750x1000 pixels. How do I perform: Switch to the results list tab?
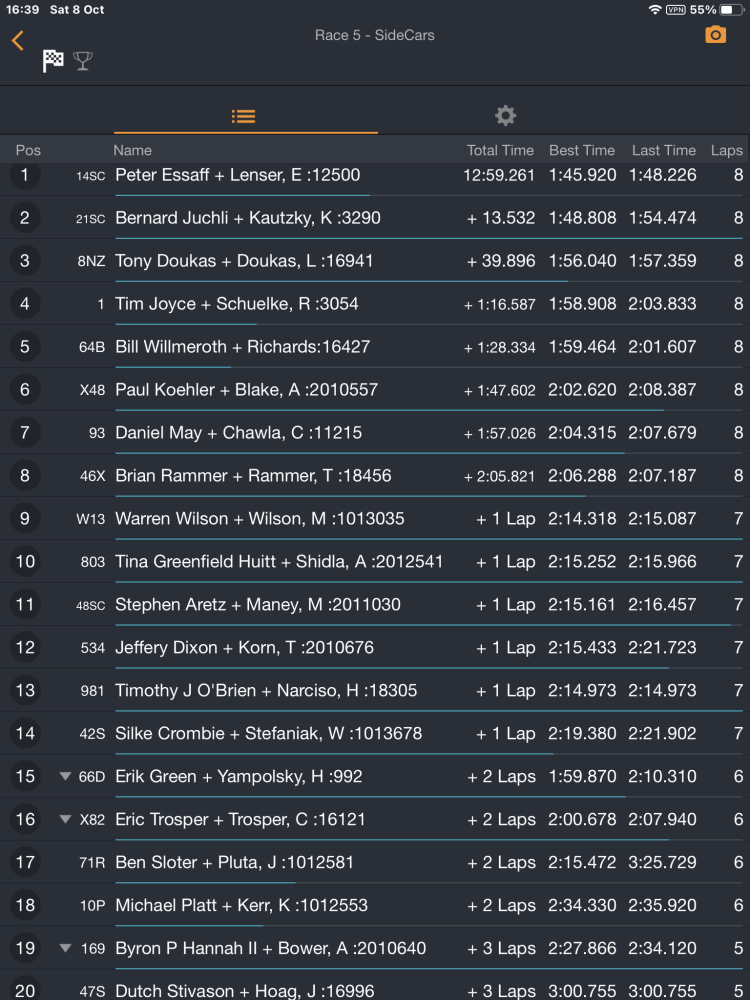244,116
